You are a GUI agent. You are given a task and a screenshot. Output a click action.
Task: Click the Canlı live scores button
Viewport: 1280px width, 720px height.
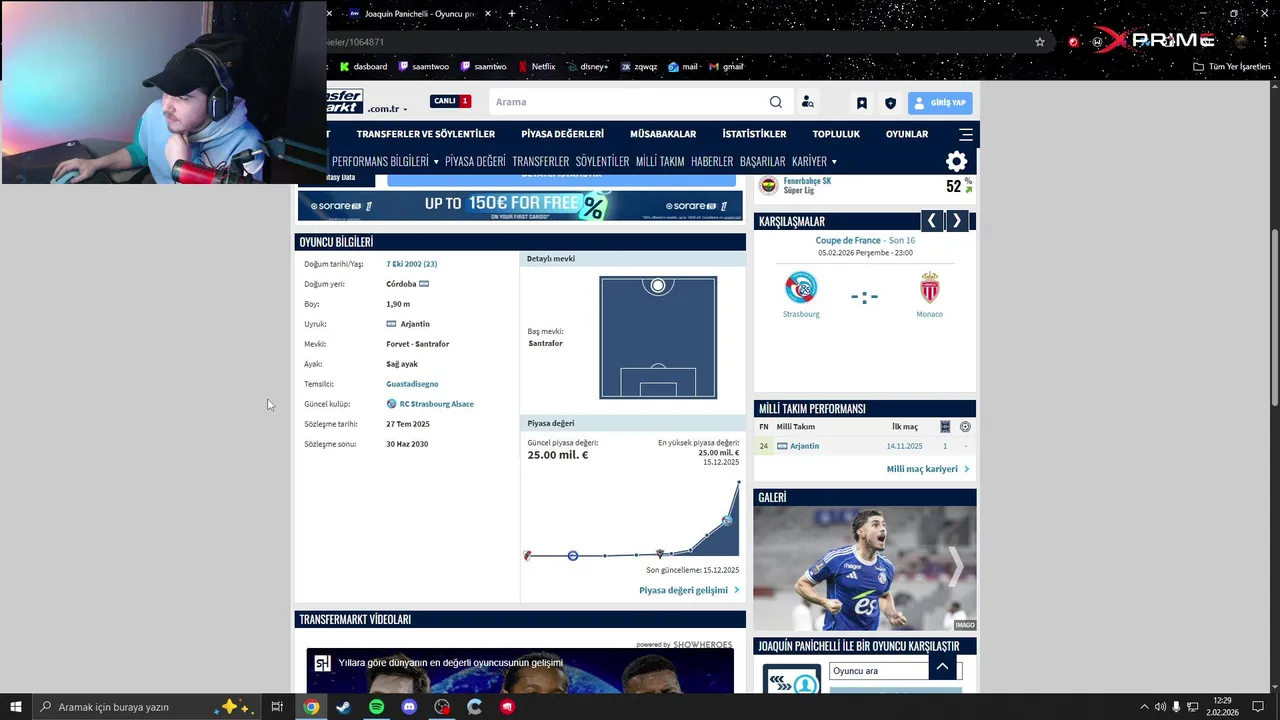[x=451, y=101]
